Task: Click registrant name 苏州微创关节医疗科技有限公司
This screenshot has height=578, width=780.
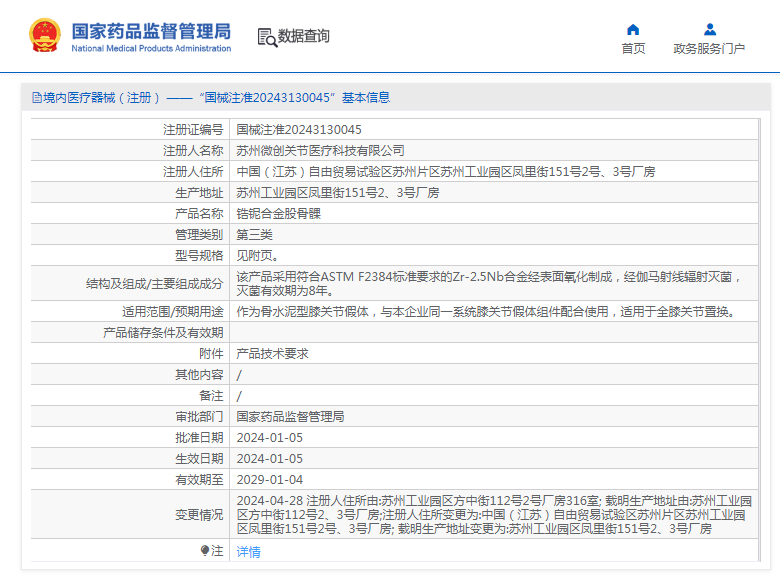Action: point(320,150)
